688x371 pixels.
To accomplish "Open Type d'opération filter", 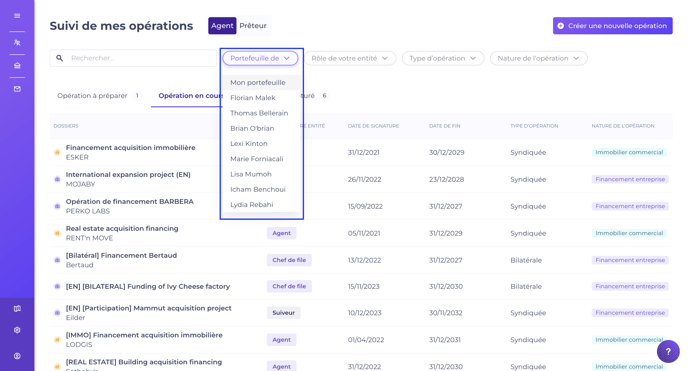I will (x=443, y=58).
